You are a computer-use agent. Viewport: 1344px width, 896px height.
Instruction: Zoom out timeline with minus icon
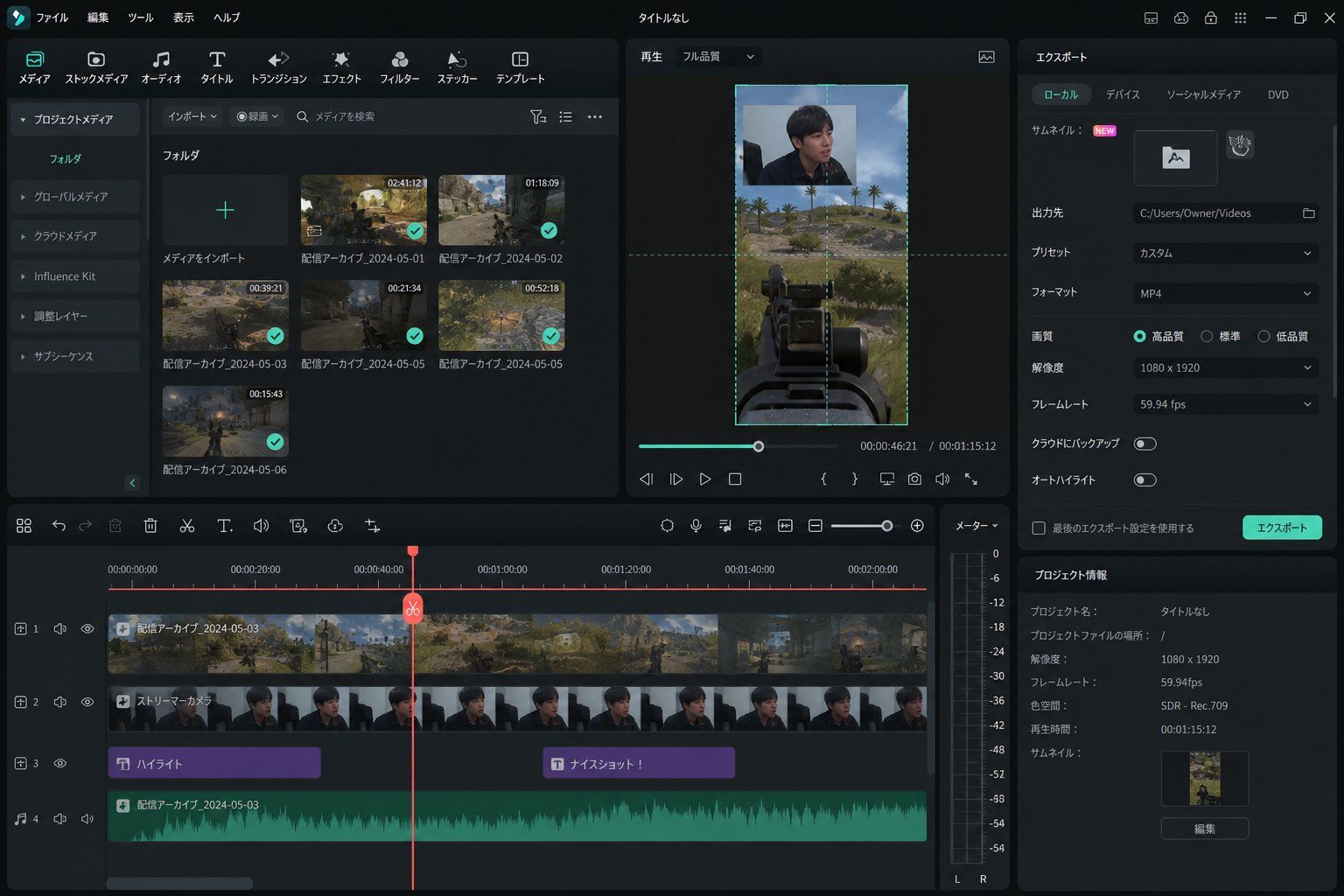[815, 526]
